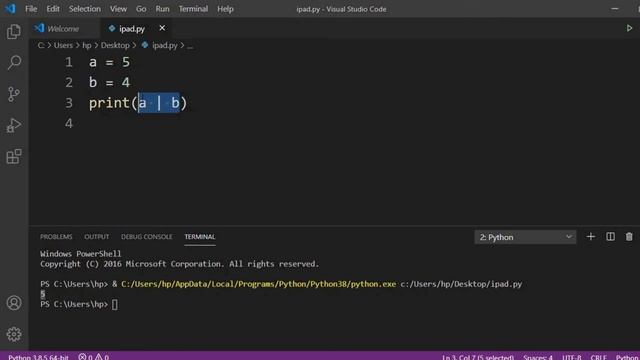Screen dimensions: 640x360
Task: Click Ln 3, Col 7 status entry
Action: pos(478,357)
